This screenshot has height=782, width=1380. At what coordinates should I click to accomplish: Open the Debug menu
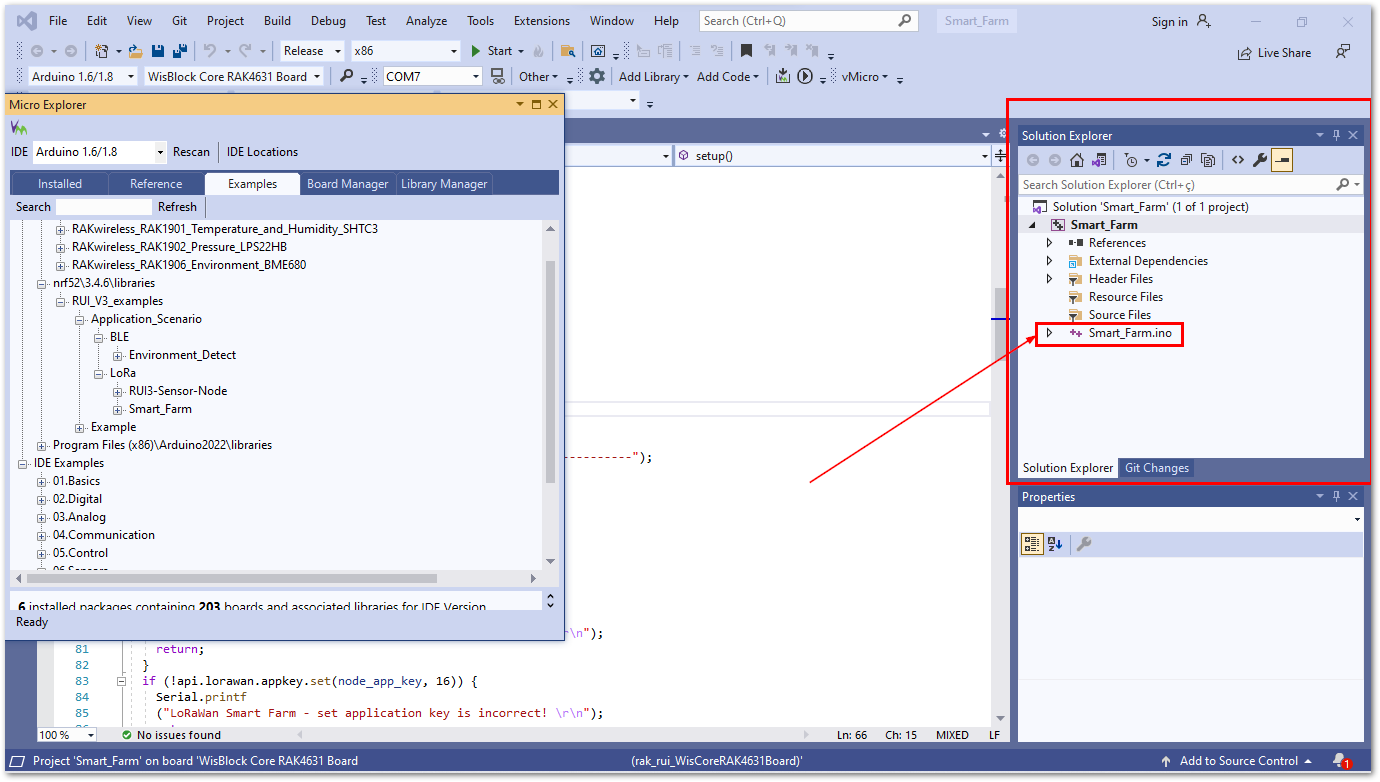pos(328,21)
